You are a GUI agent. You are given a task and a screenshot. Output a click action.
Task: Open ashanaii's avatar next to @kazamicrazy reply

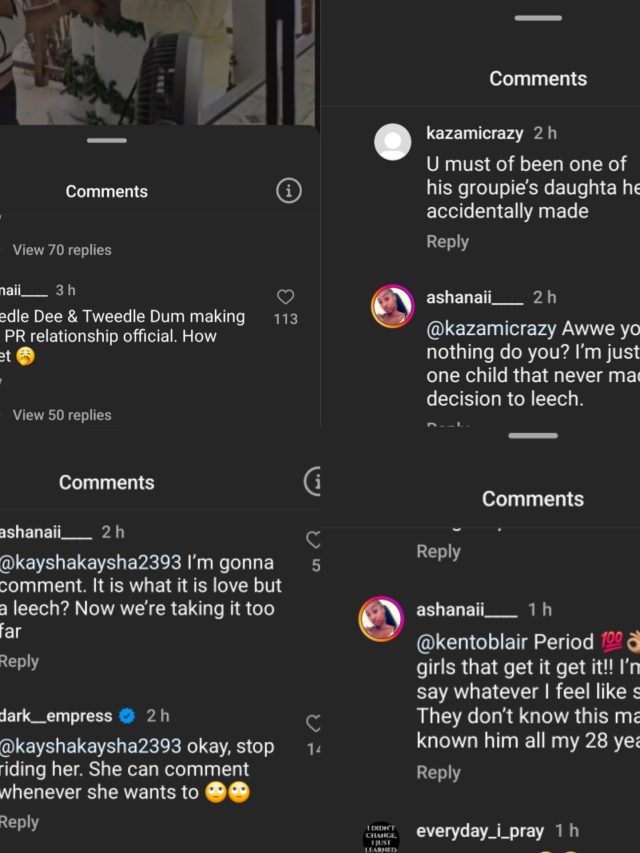point(393,306)
